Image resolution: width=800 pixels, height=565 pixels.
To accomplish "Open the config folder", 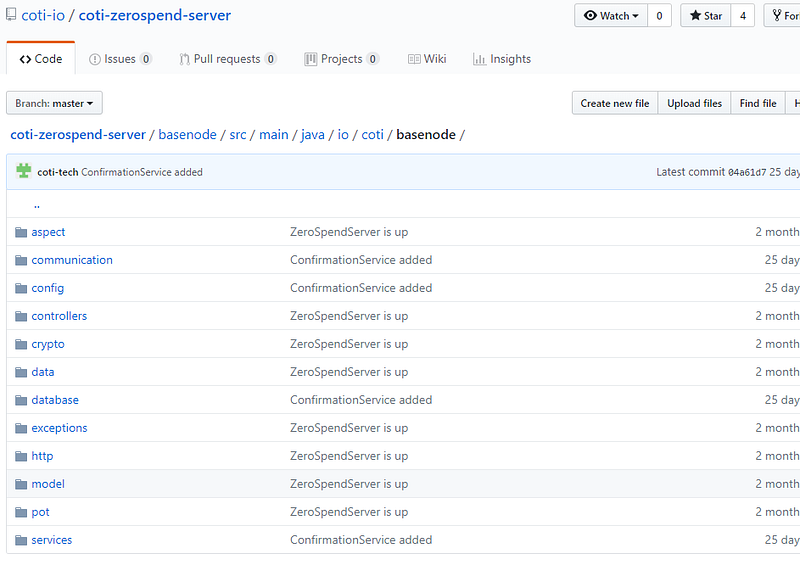I will click(x=47, y=288).
